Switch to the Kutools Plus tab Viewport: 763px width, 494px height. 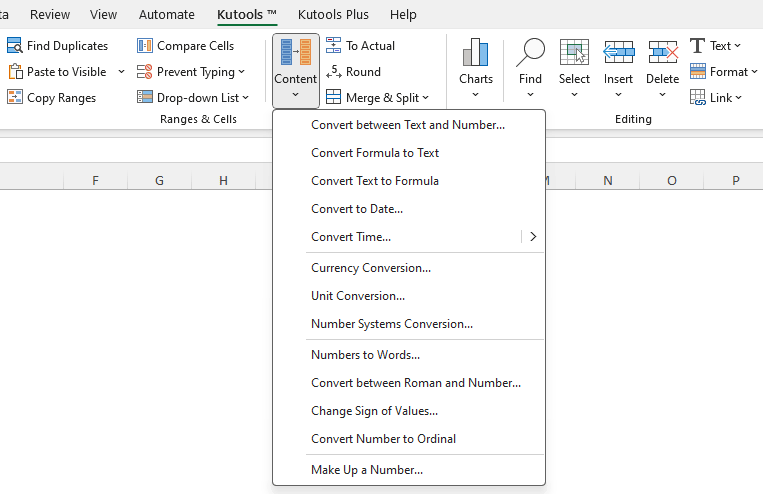pos(334,15)
